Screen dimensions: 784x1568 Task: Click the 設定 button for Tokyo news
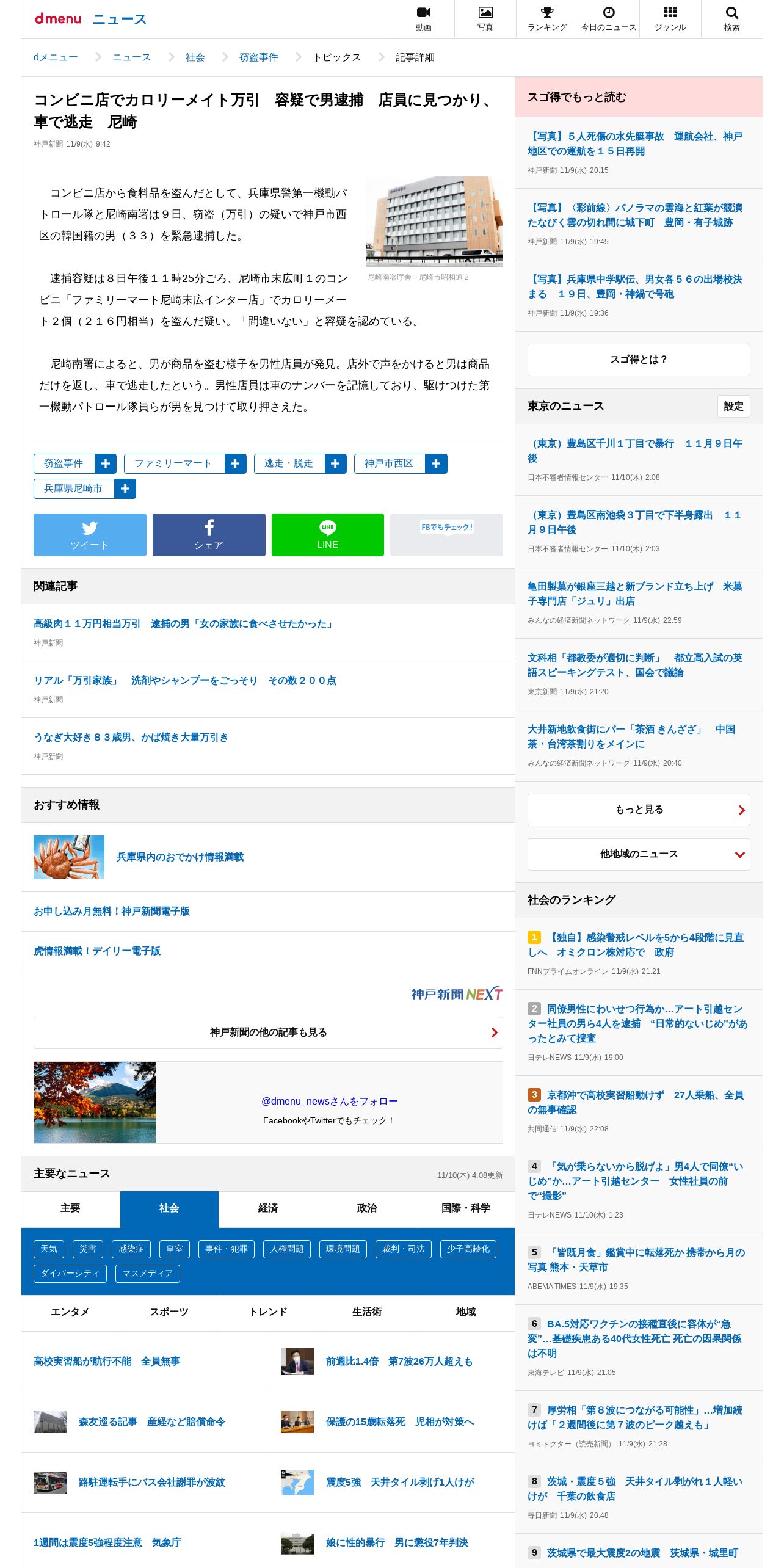[733, 407]
